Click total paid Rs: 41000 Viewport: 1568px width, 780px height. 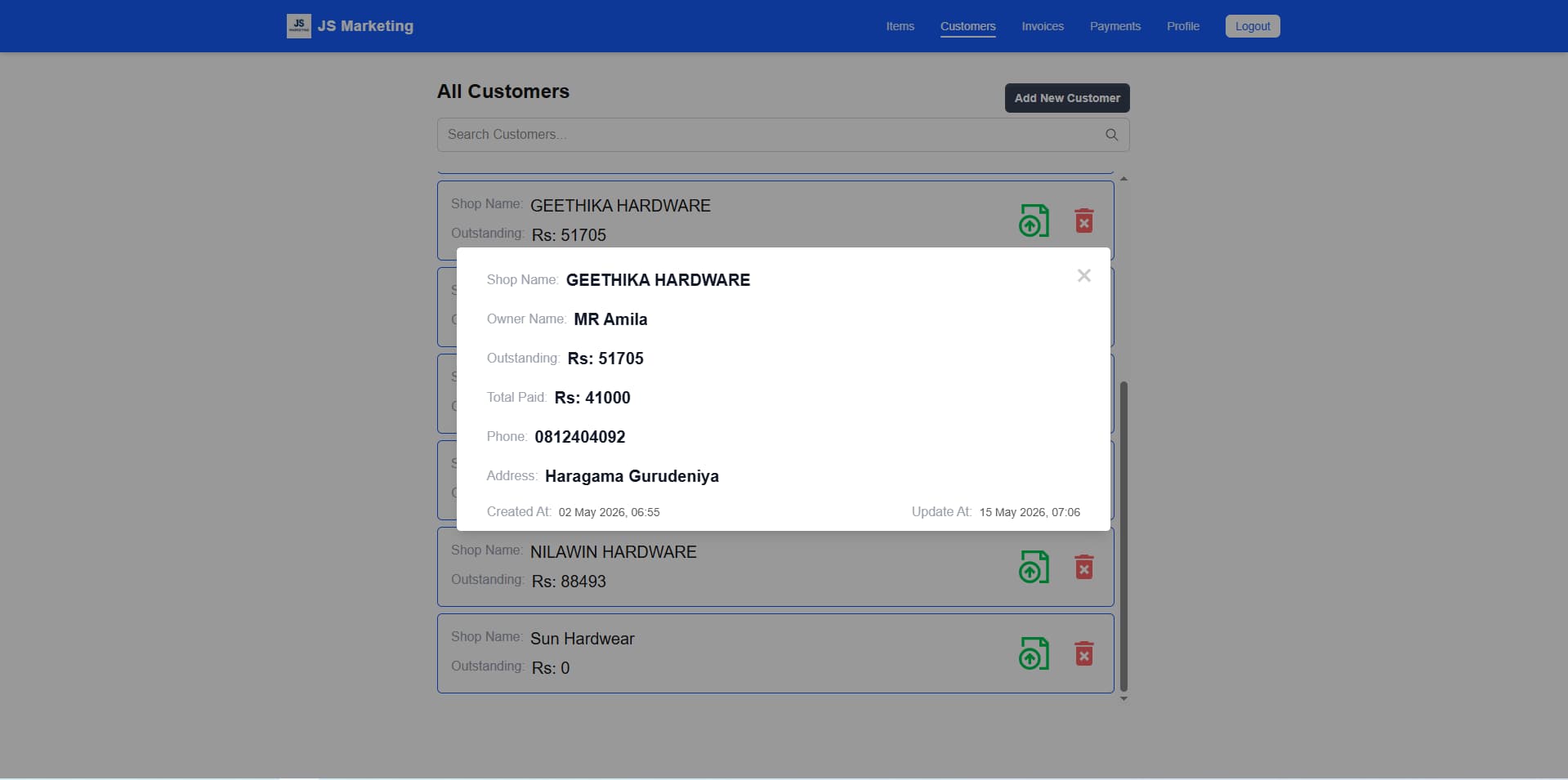[x=592, y=398]
